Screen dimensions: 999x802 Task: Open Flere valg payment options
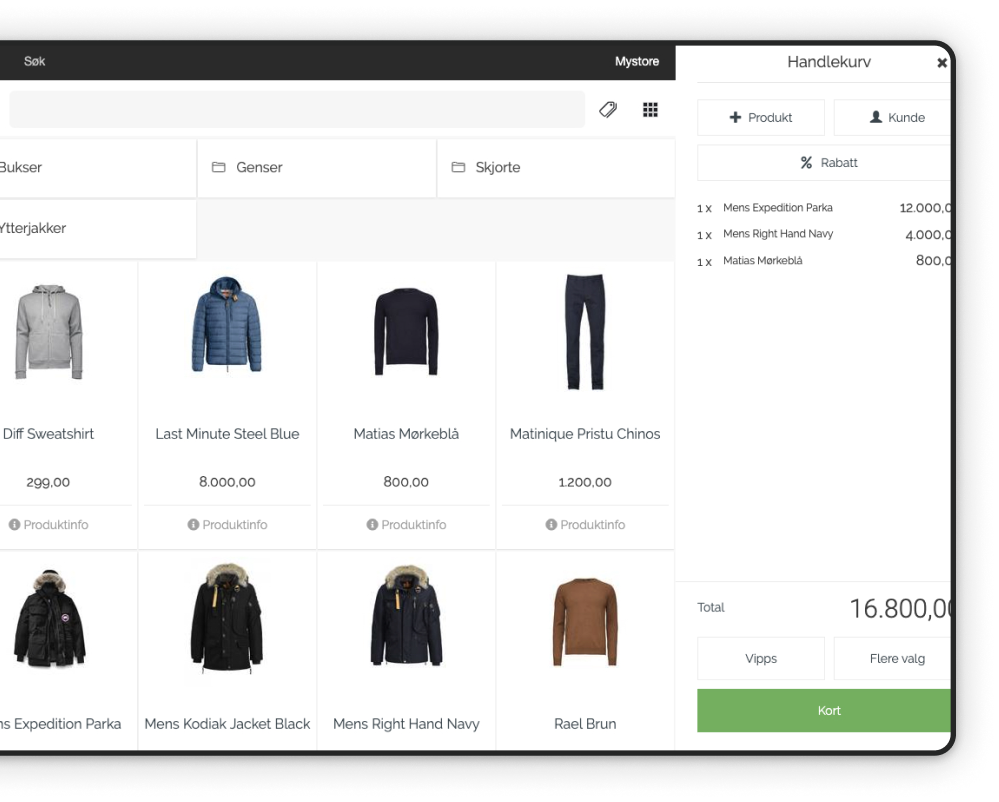click(892, 659)
